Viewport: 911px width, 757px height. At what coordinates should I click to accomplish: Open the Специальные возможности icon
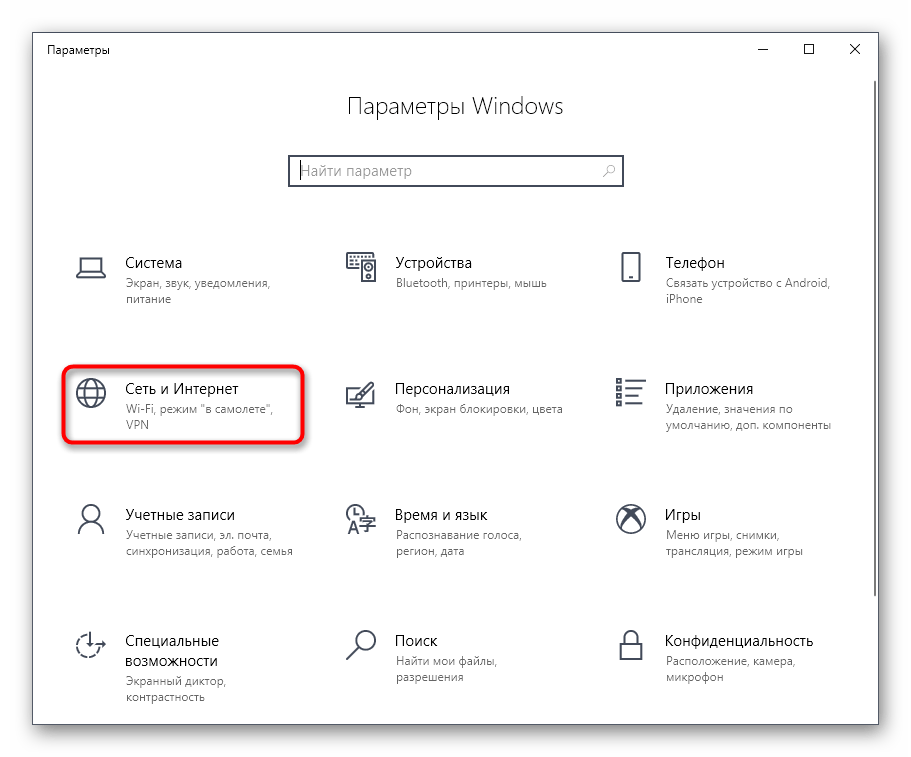(91, 645)
